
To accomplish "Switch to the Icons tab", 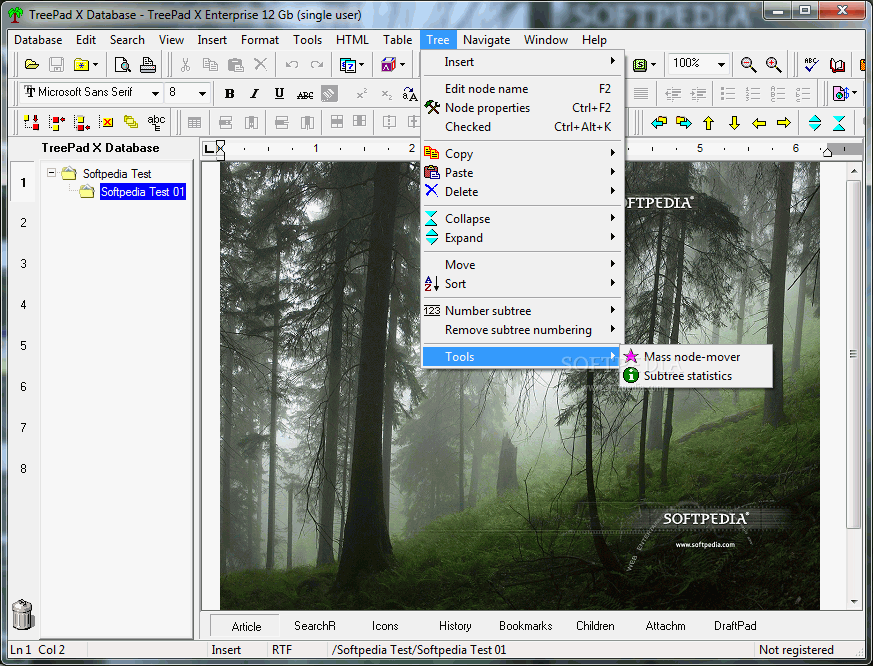I will tap(385, 626).
